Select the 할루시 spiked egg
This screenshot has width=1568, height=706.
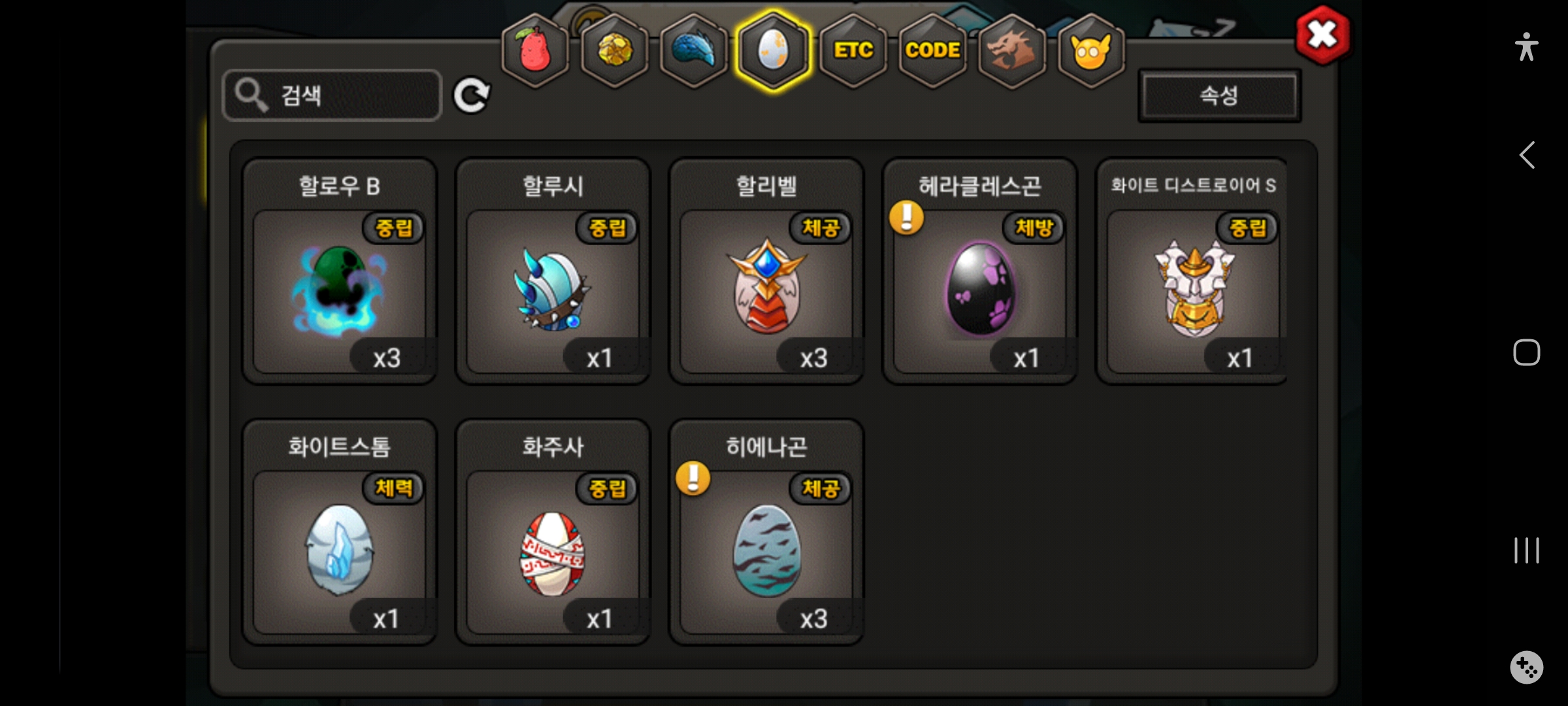point(553,271)
